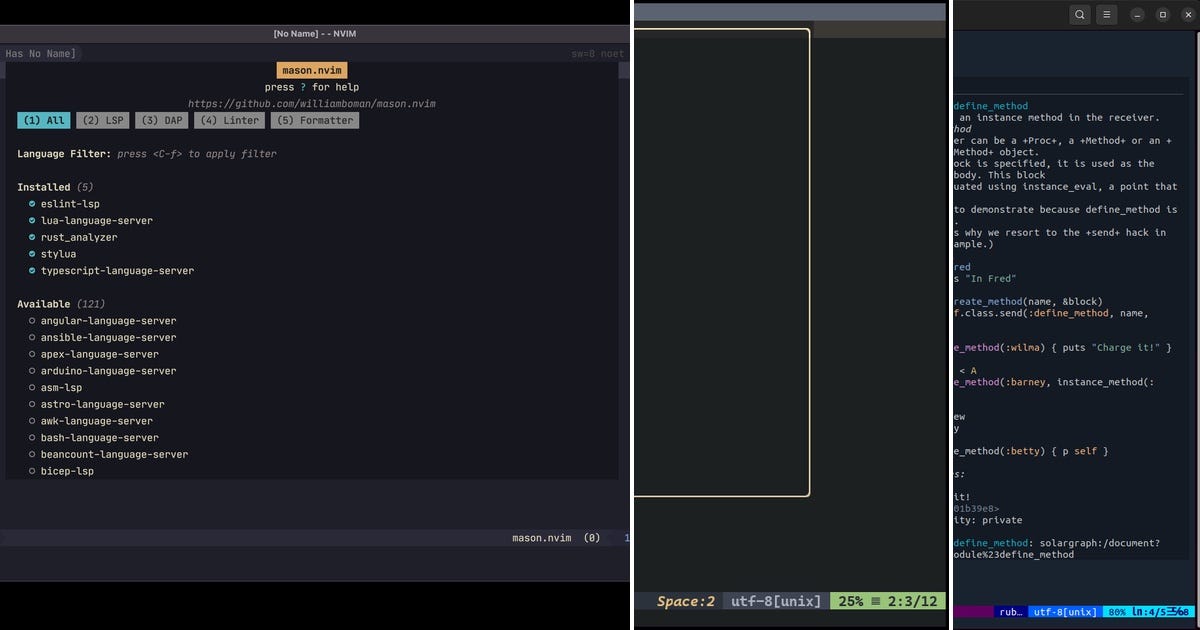The width and height of the screenshot is (1200, 630).
Task: Click the 'ity: private' line
Action: pyautogui.click(x=987, y=520)
